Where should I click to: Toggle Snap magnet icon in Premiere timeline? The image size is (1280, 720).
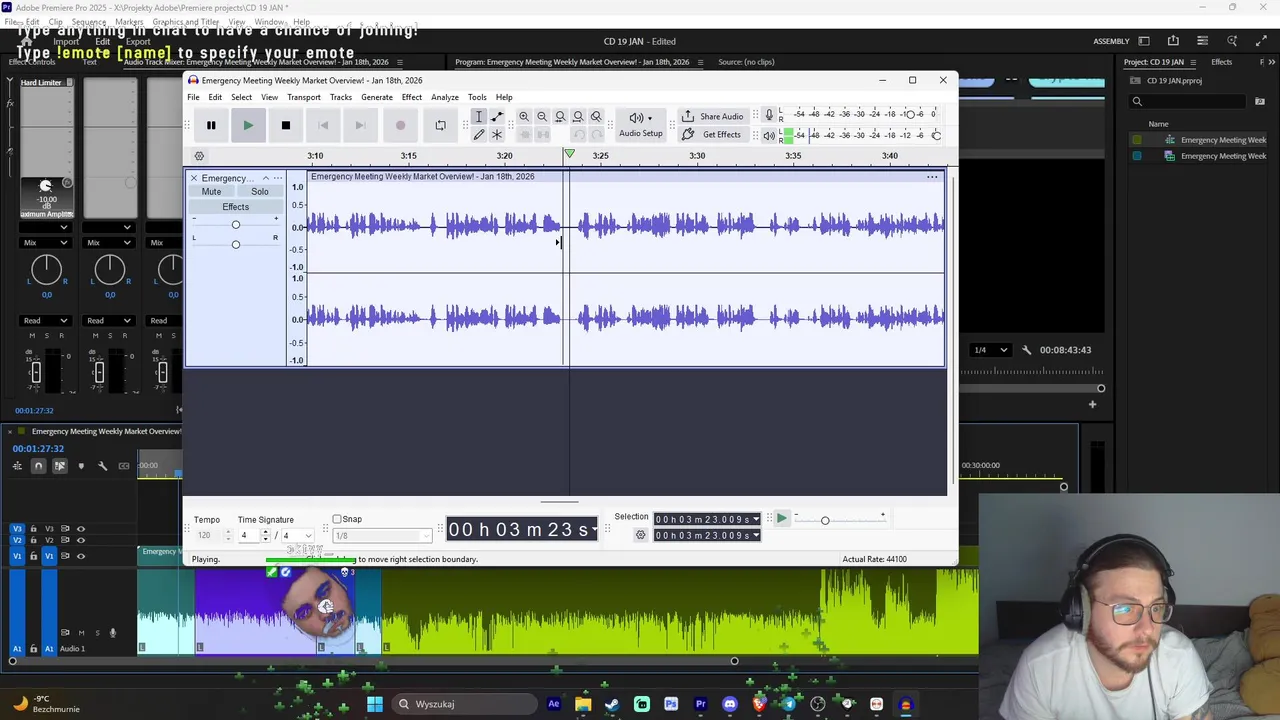coord(38,466)
